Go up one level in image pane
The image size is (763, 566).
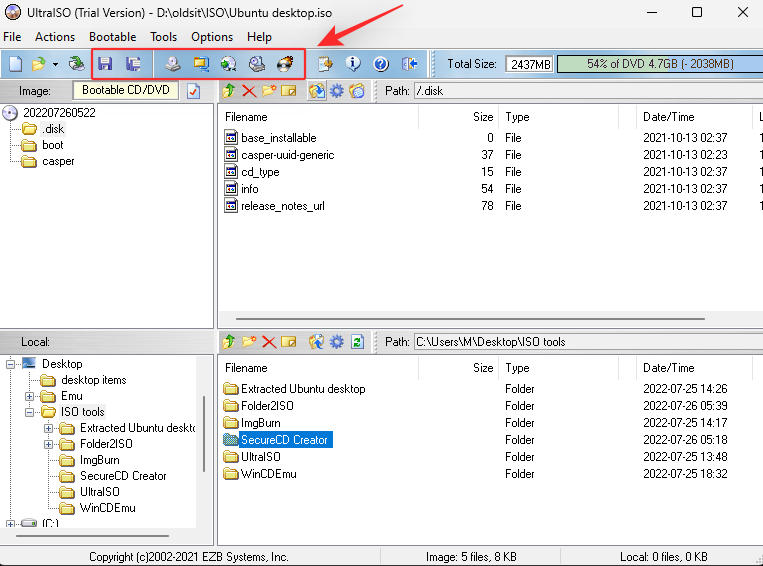point(229,91)
